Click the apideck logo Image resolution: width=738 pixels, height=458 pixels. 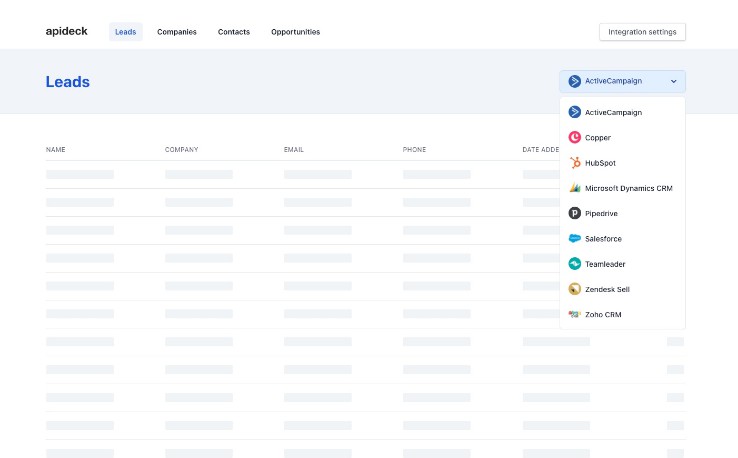tap(66, 31)
